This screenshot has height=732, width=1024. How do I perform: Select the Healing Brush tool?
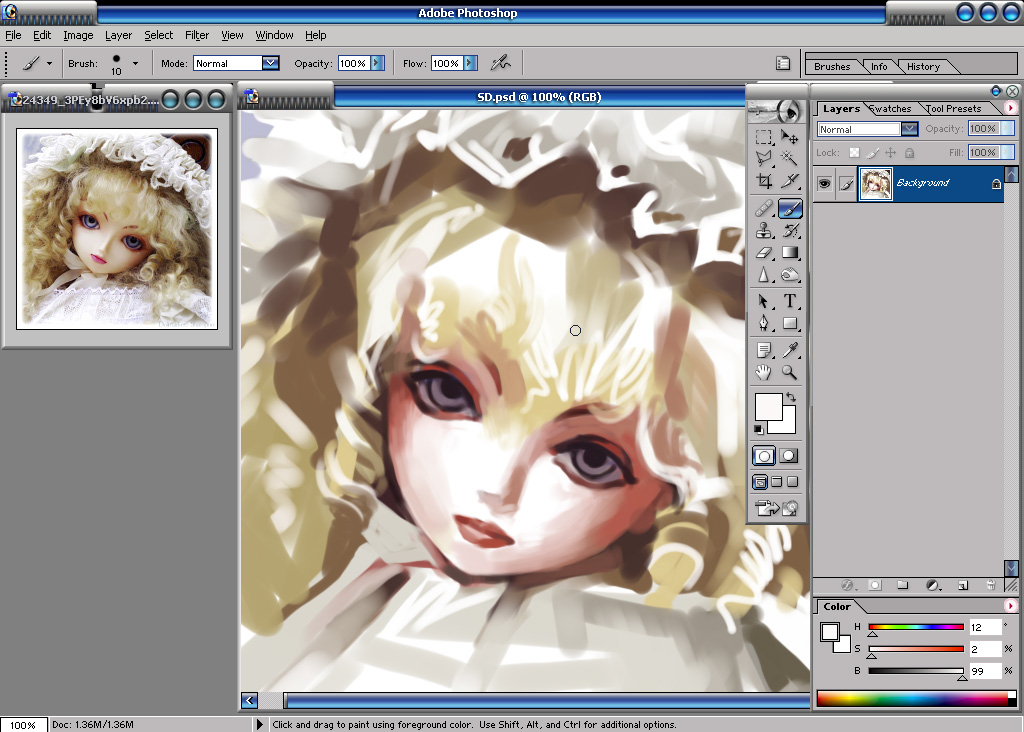click(x=763, y=208)
